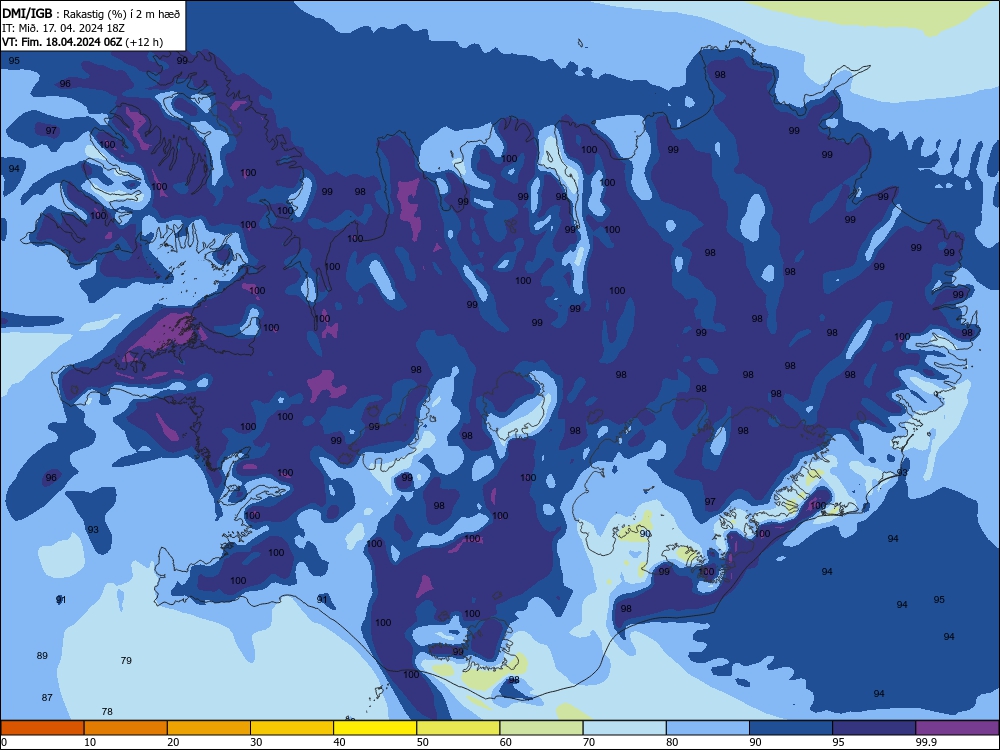1000x750 pixels.
Task: Click the '87' humidity value on the map
Action: click(47, 698)
